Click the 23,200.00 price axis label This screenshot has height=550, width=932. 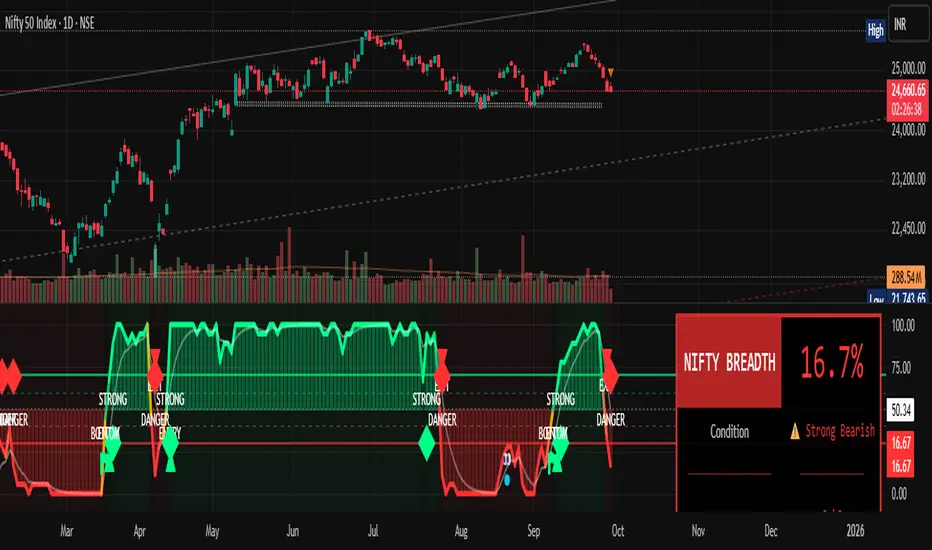tap(908, 179)
